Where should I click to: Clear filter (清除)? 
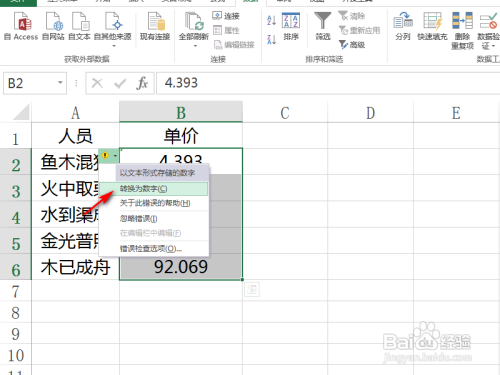[x=352, y=16]
